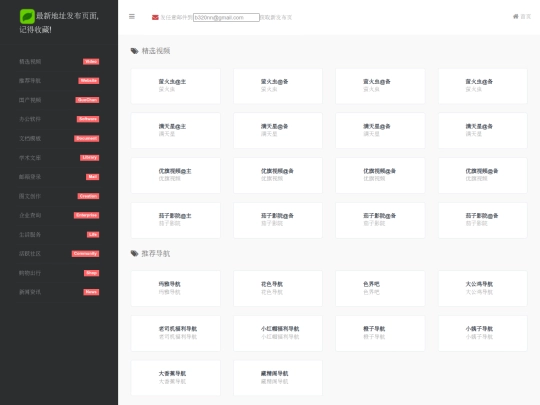
Task: Click the 推荐导航 section heading
Action: (156, 254)
